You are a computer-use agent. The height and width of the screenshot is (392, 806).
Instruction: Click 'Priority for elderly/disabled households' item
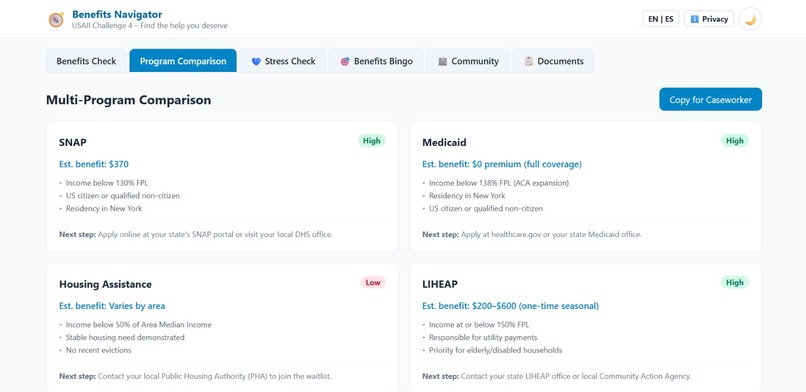tap(496, 350)
